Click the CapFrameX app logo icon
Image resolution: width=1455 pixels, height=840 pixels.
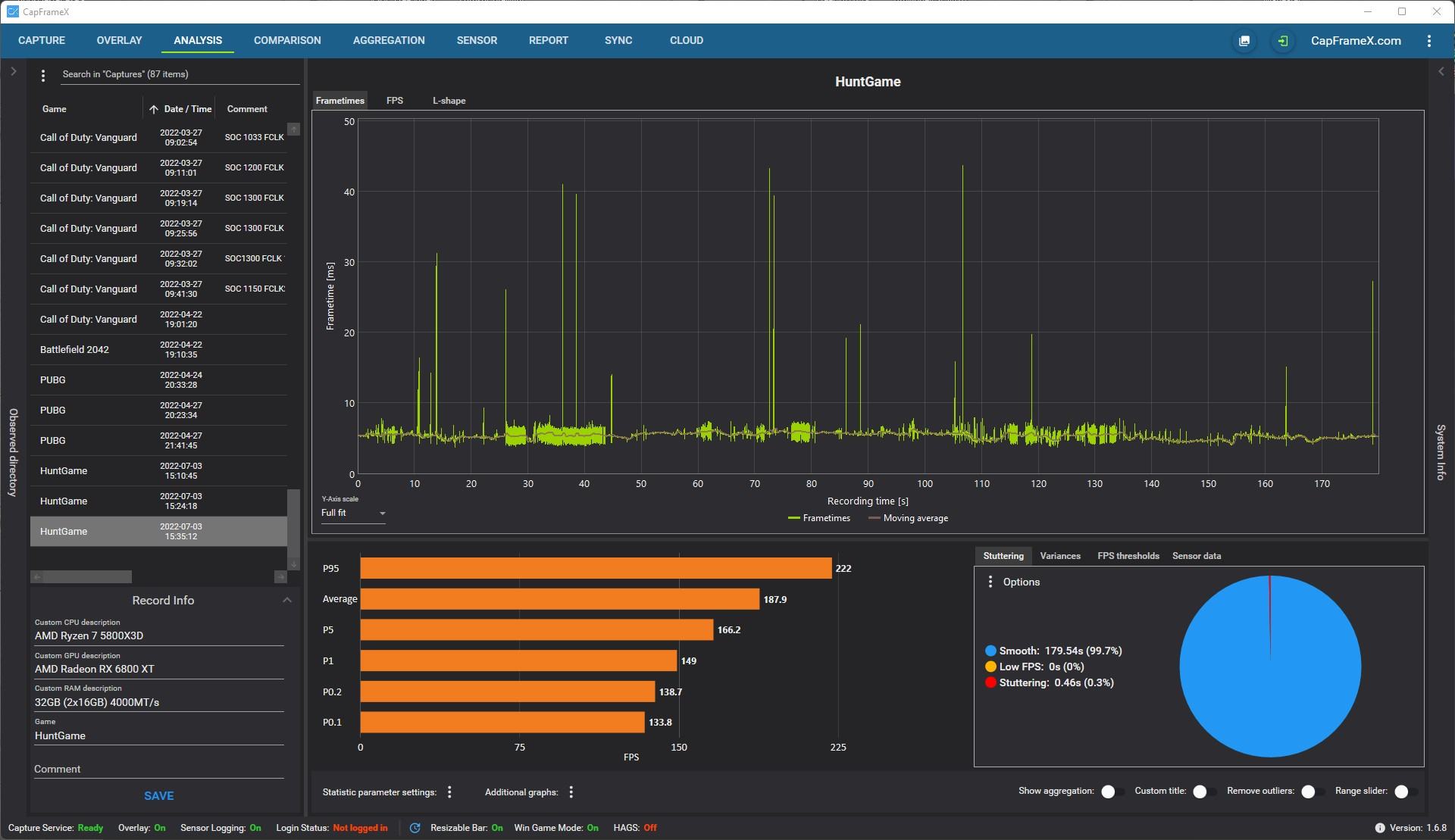pyautogui.click(x=12, y=11)
